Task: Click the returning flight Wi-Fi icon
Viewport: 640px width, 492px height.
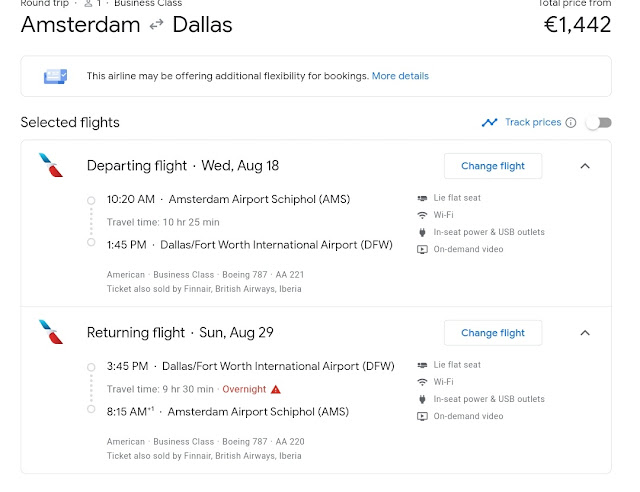Action: (x=422, y=382)
